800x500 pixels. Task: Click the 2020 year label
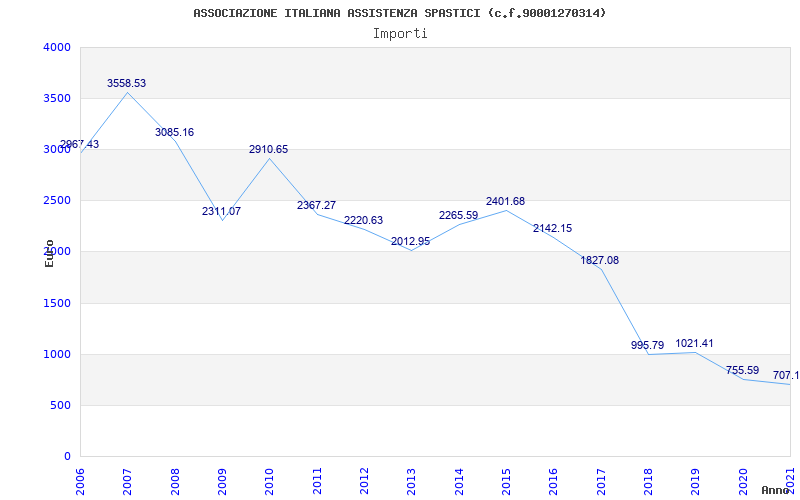(743, 481)
